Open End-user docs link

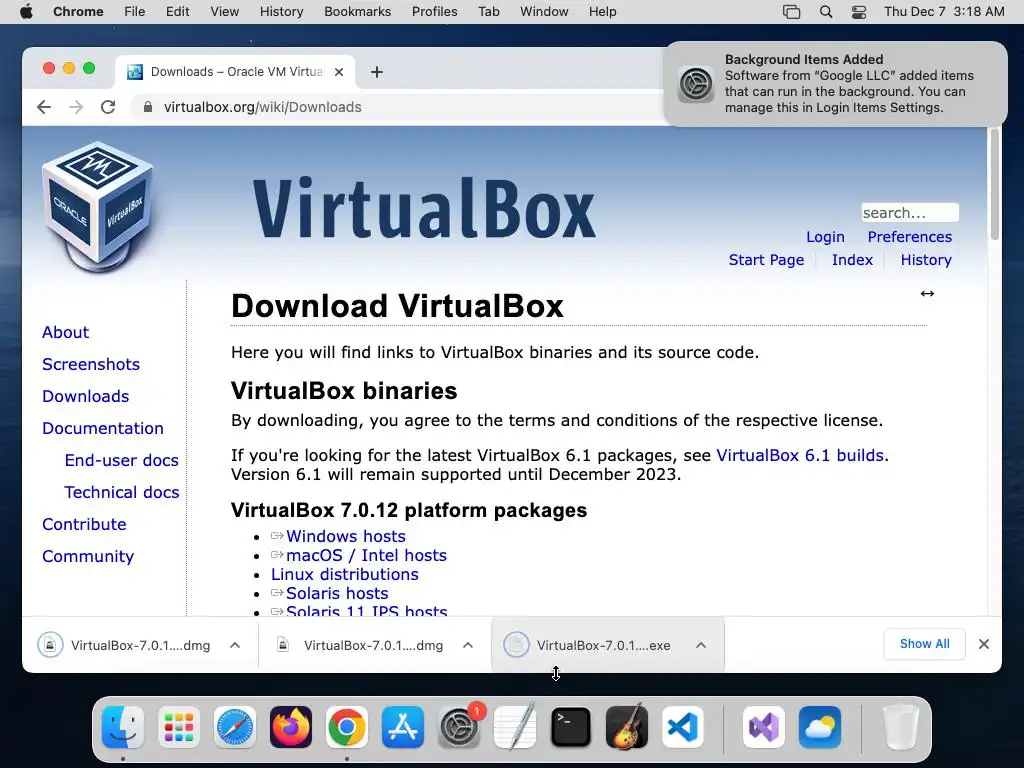(x=121, y=460)
